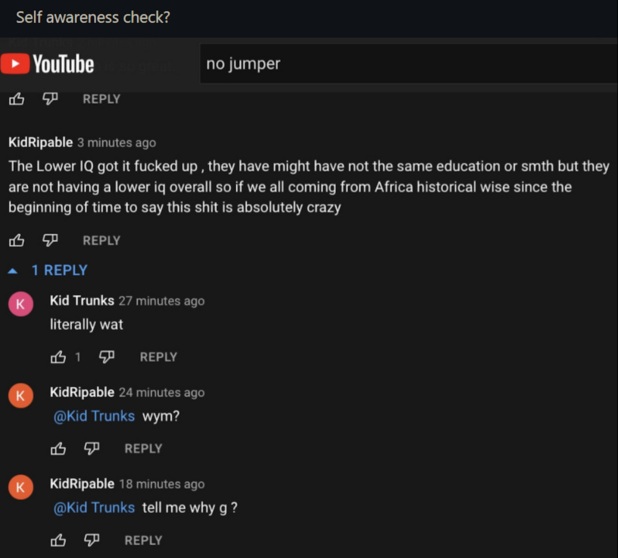Dislike KidRipable's main comment about IQ
Viewport: 618px width, 558px height.
click(x=49, y=240)
